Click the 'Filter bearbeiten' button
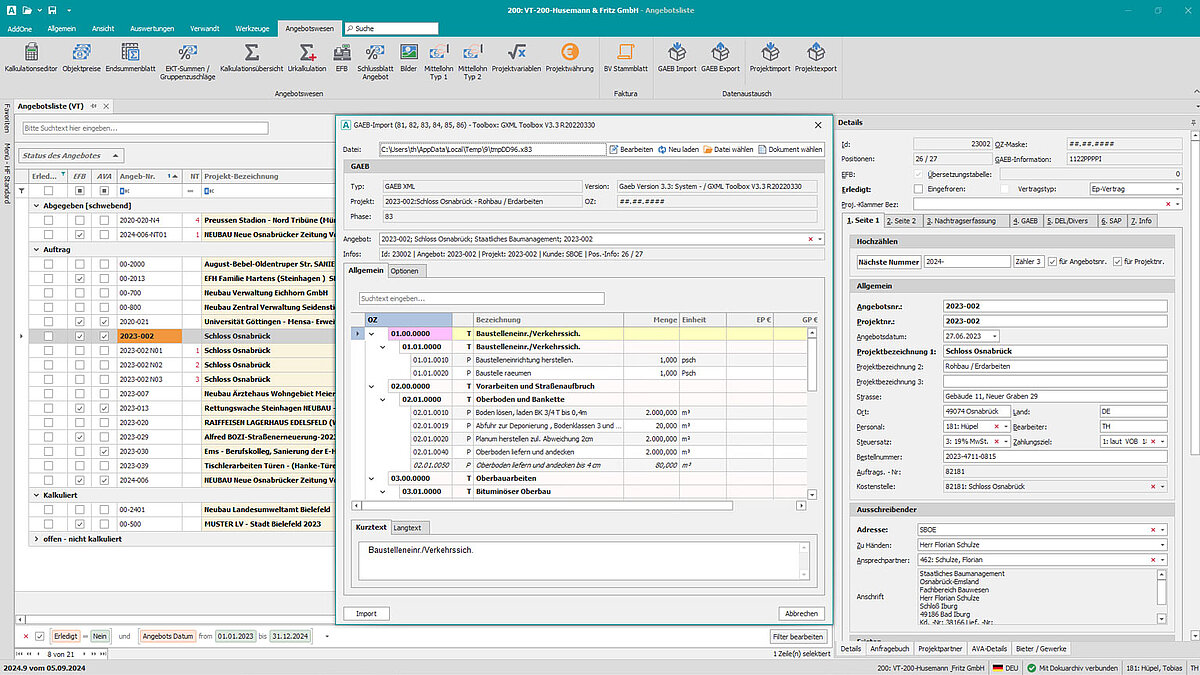This screenshot has width=1200, height=675. [798, 636]
